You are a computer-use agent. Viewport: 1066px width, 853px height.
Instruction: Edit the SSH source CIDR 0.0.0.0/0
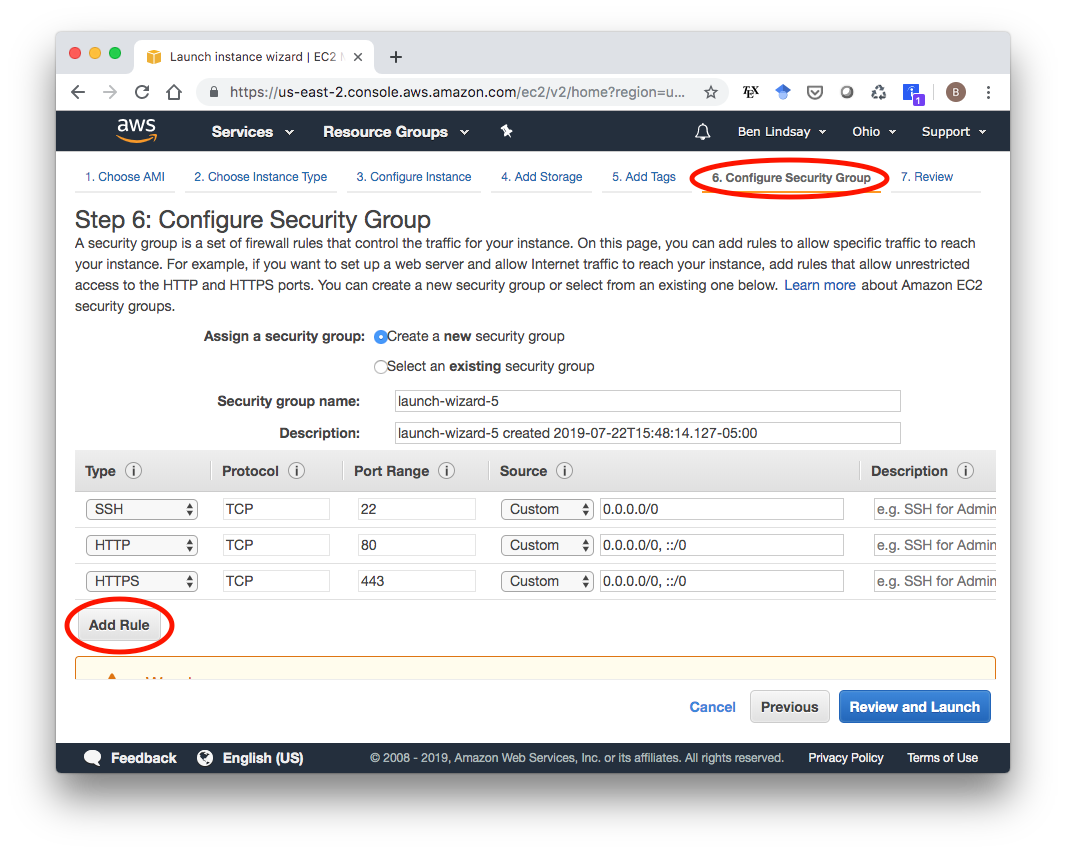721,509
